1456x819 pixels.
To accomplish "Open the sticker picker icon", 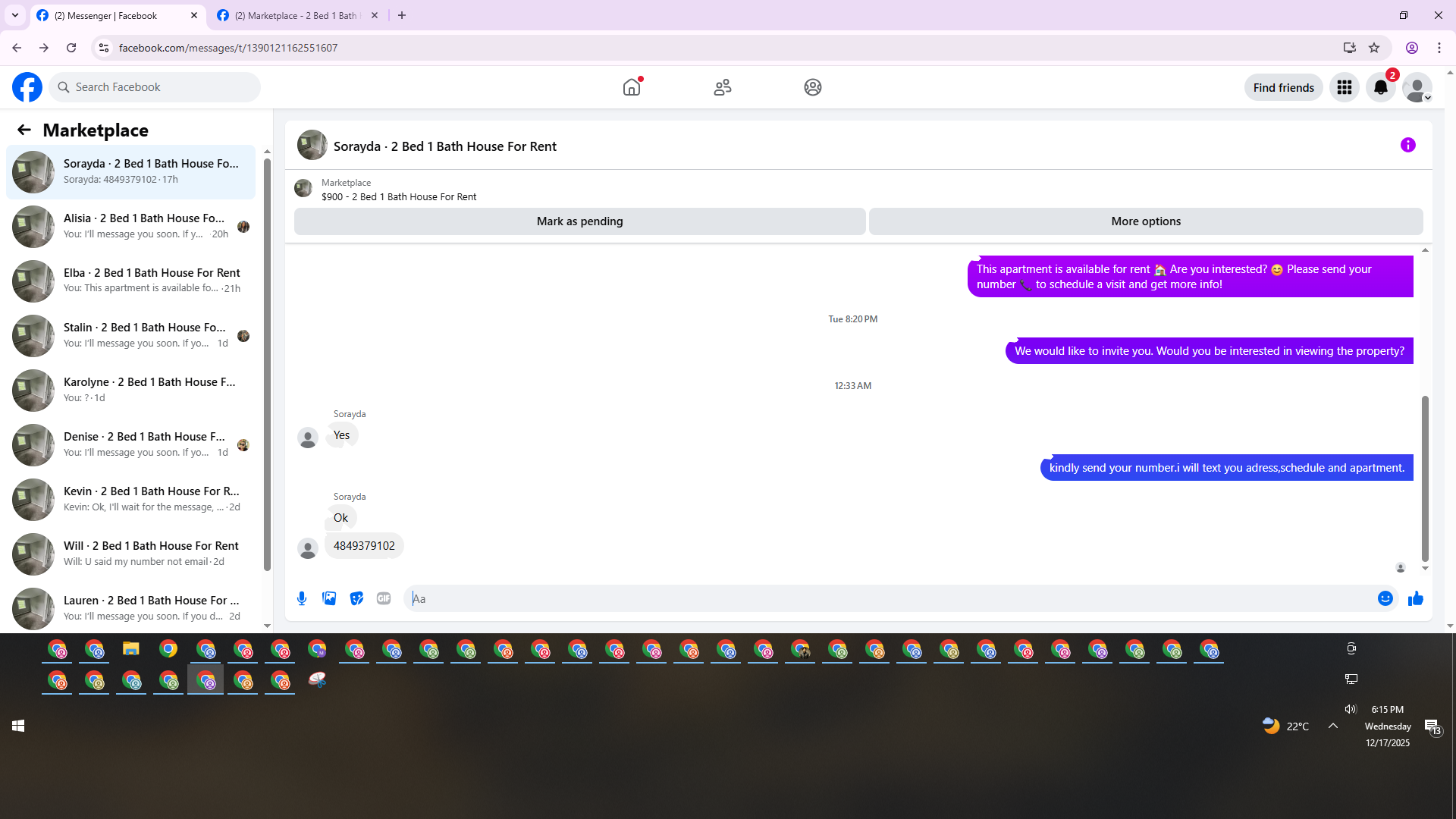I will point(356,598).
